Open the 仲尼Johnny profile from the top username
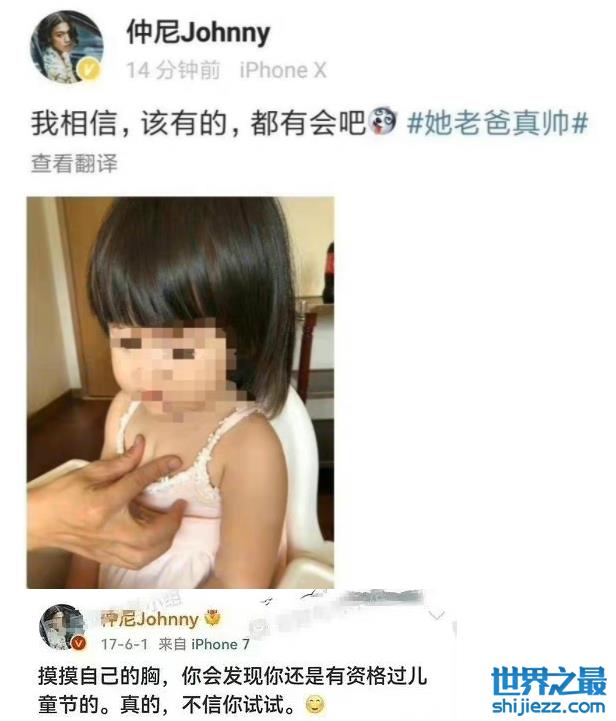This screenshot has width=616, height=721. click(x=199, y=32)
